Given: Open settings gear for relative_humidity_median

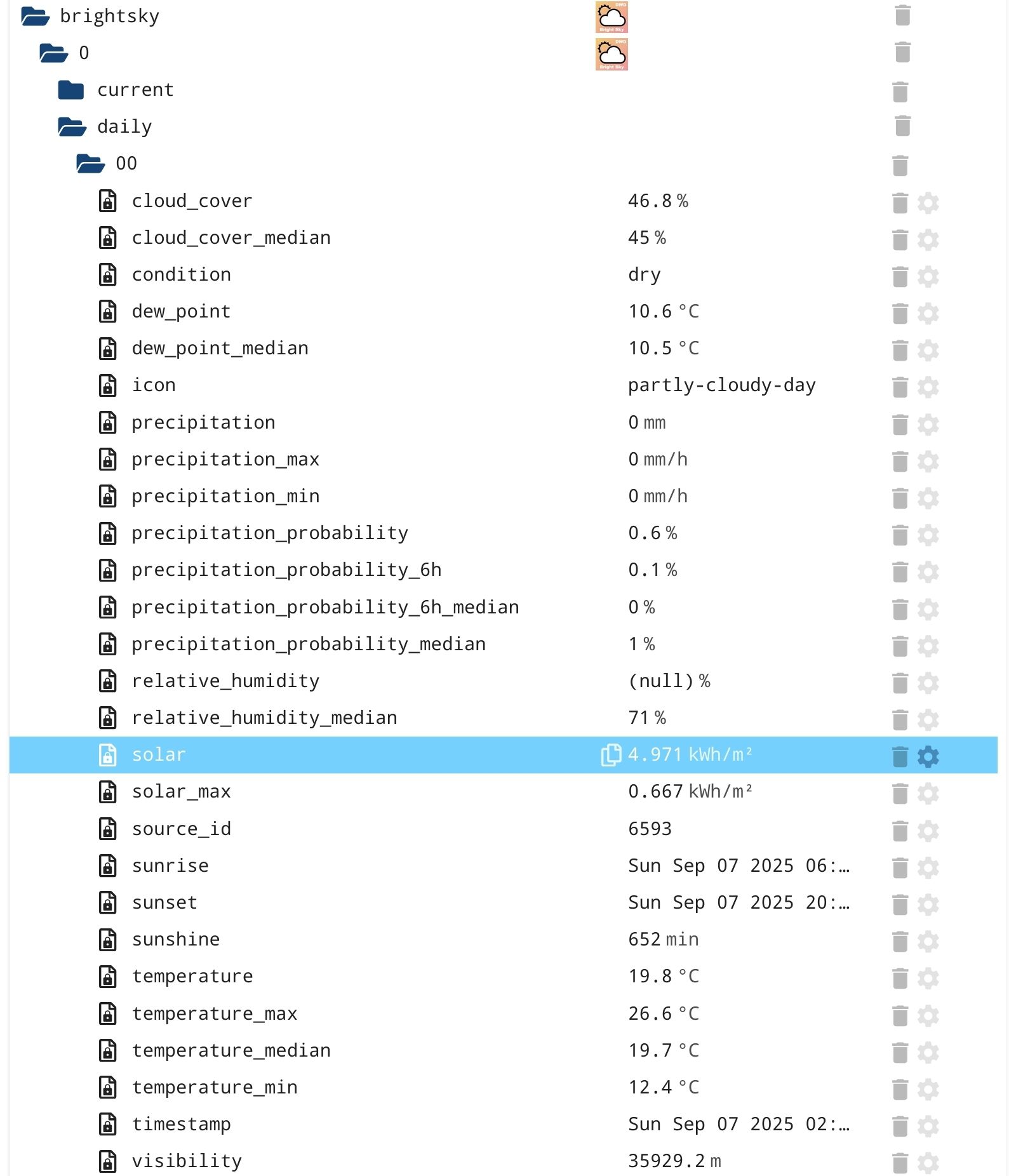Looking at the screenshot, I should point(928,719).
